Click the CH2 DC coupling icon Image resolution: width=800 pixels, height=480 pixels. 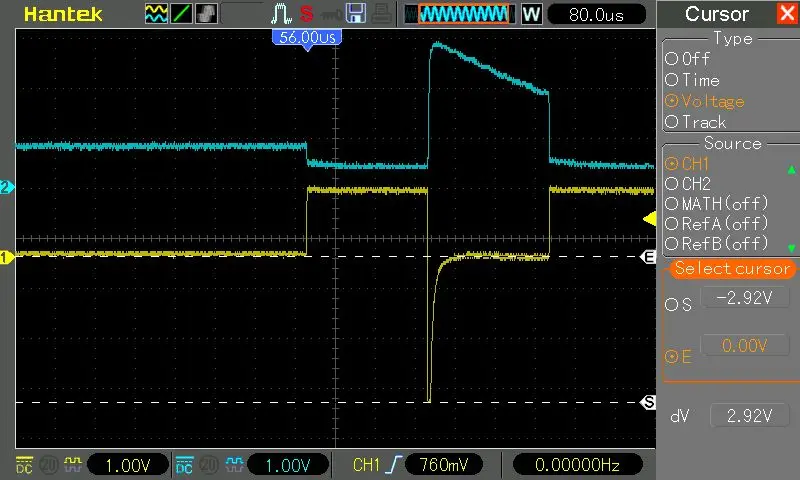click(184, 465)
